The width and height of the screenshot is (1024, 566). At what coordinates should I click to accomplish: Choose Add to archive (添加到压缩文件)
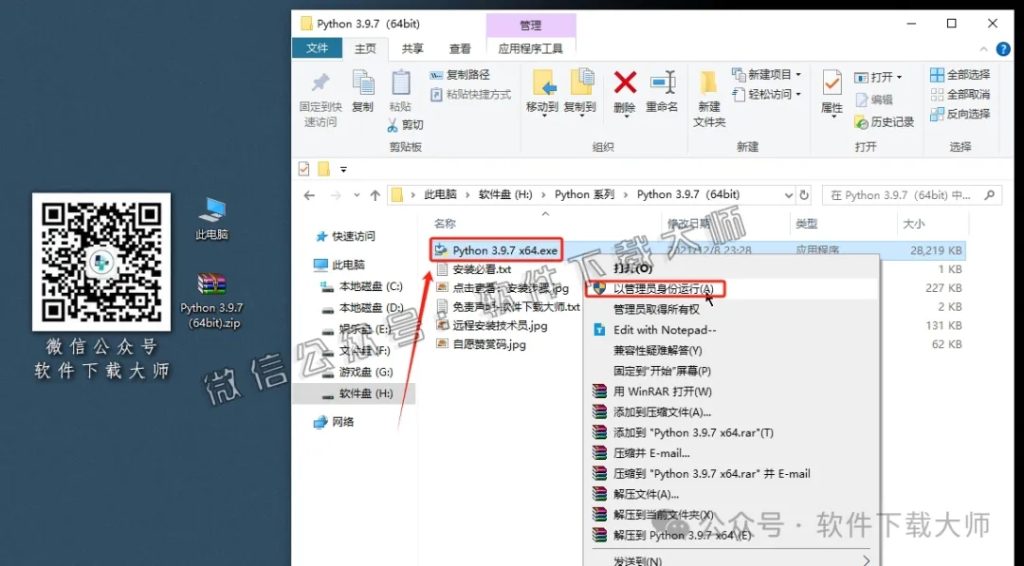point(662,412)
